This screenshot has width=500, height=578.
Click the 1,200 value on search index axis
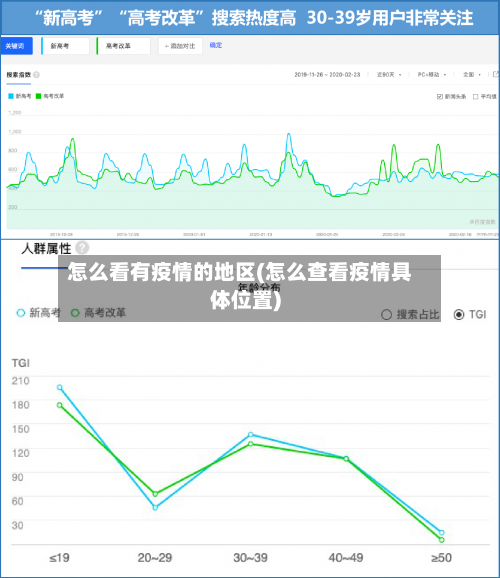15,112
